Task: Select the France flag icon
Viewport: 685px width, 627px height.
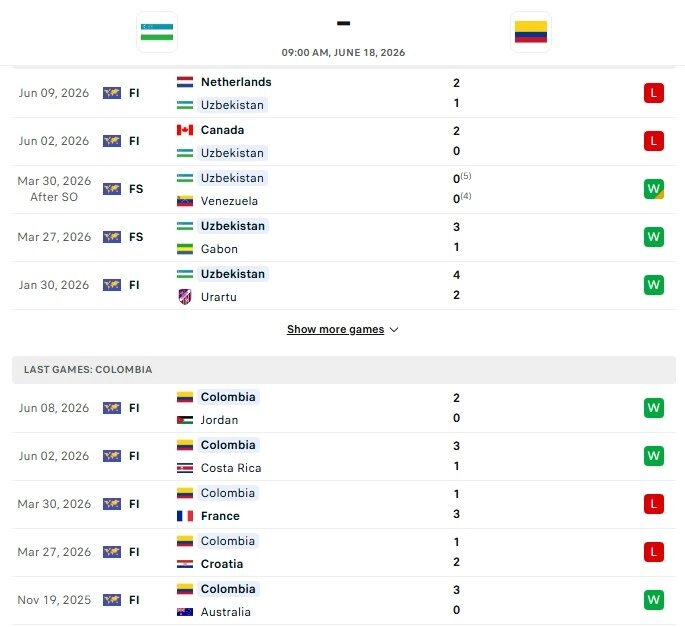Action: click(x=185, y=516)
